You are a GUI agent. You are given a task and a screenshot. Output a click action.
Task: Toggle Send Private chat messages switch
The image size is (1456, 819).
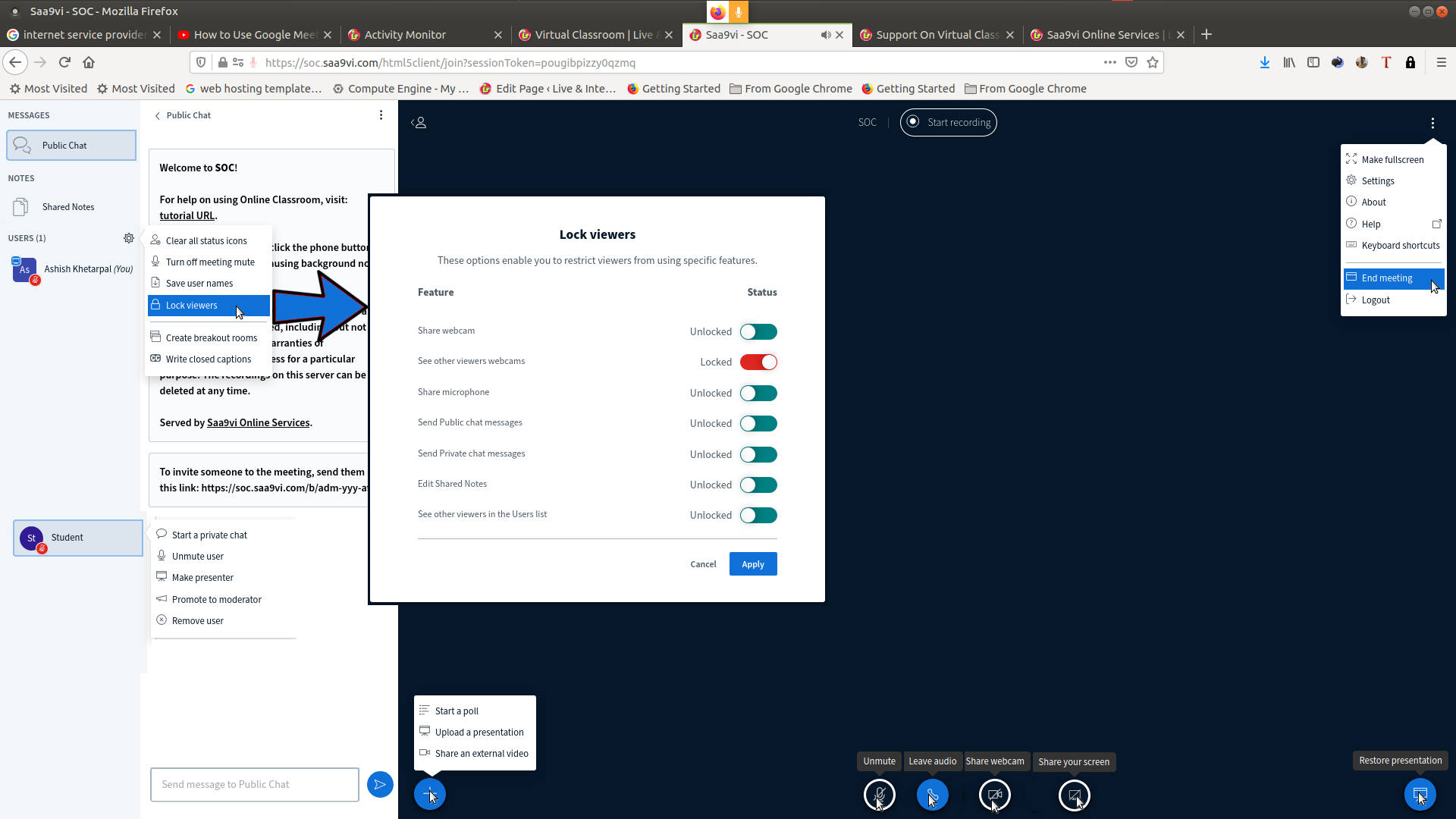(758, 454)
